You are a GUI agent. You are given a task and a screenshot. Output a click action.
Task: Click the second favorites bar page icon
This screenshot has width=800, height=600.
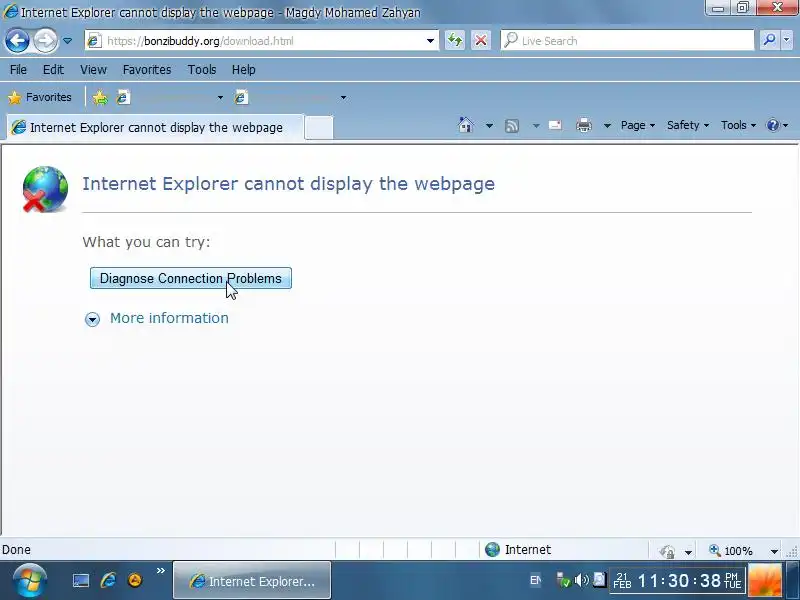tap(241, 97)
